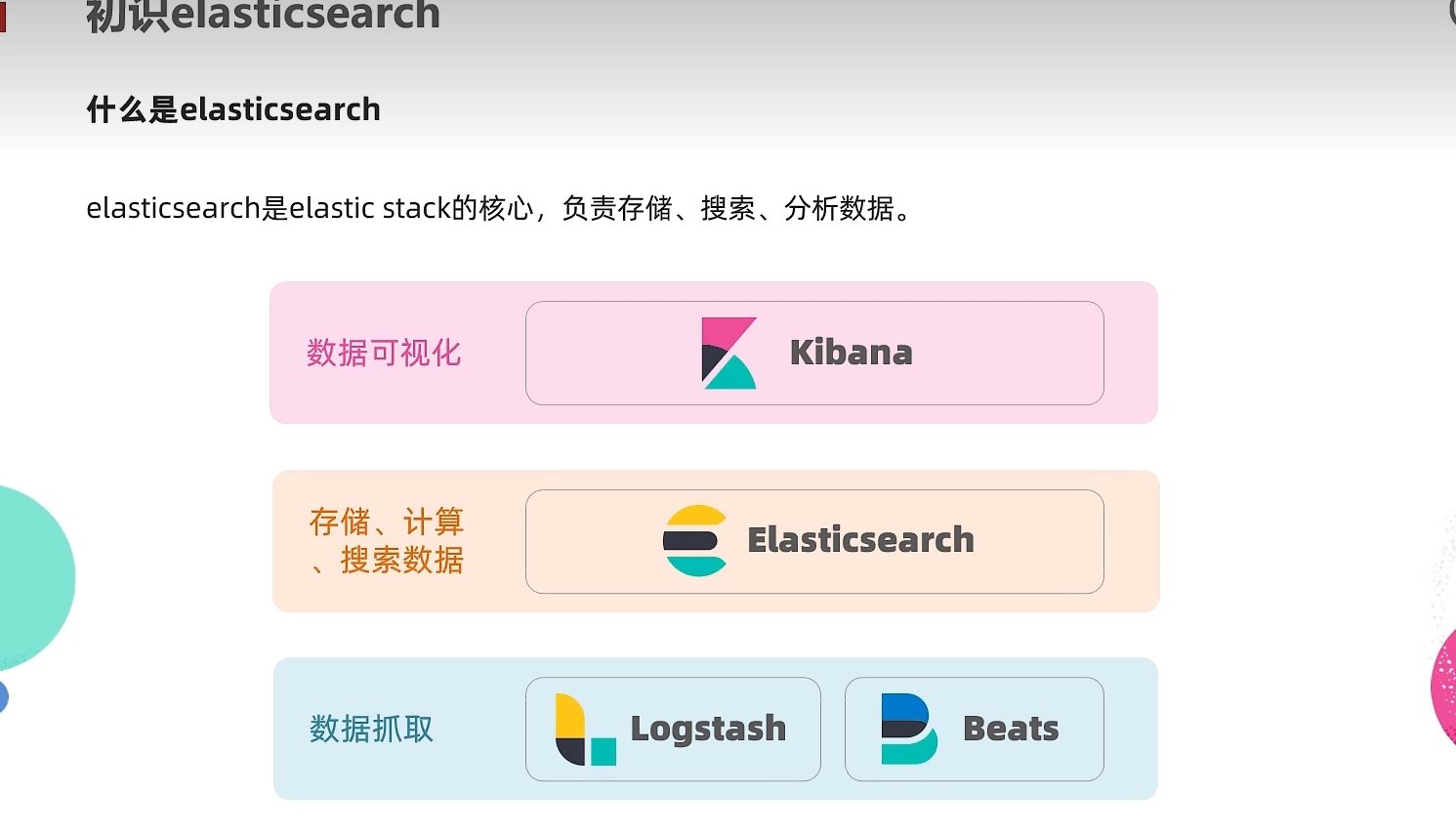Click the Elasticsearch logo icon
This screenshot has width=1456, height=836.
click(x=694, y=541)
